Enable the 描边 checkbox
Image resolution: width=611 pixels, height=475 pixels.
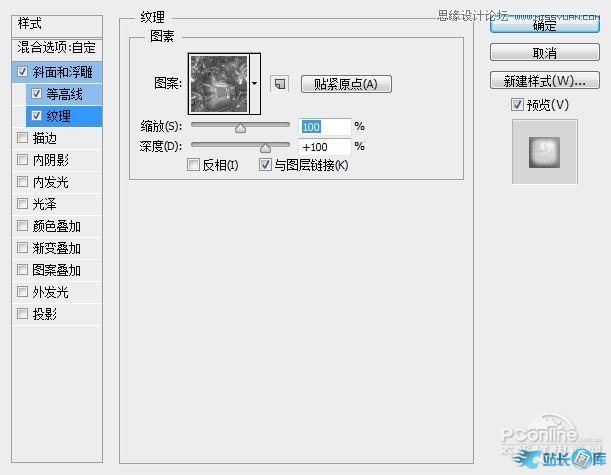23,138
